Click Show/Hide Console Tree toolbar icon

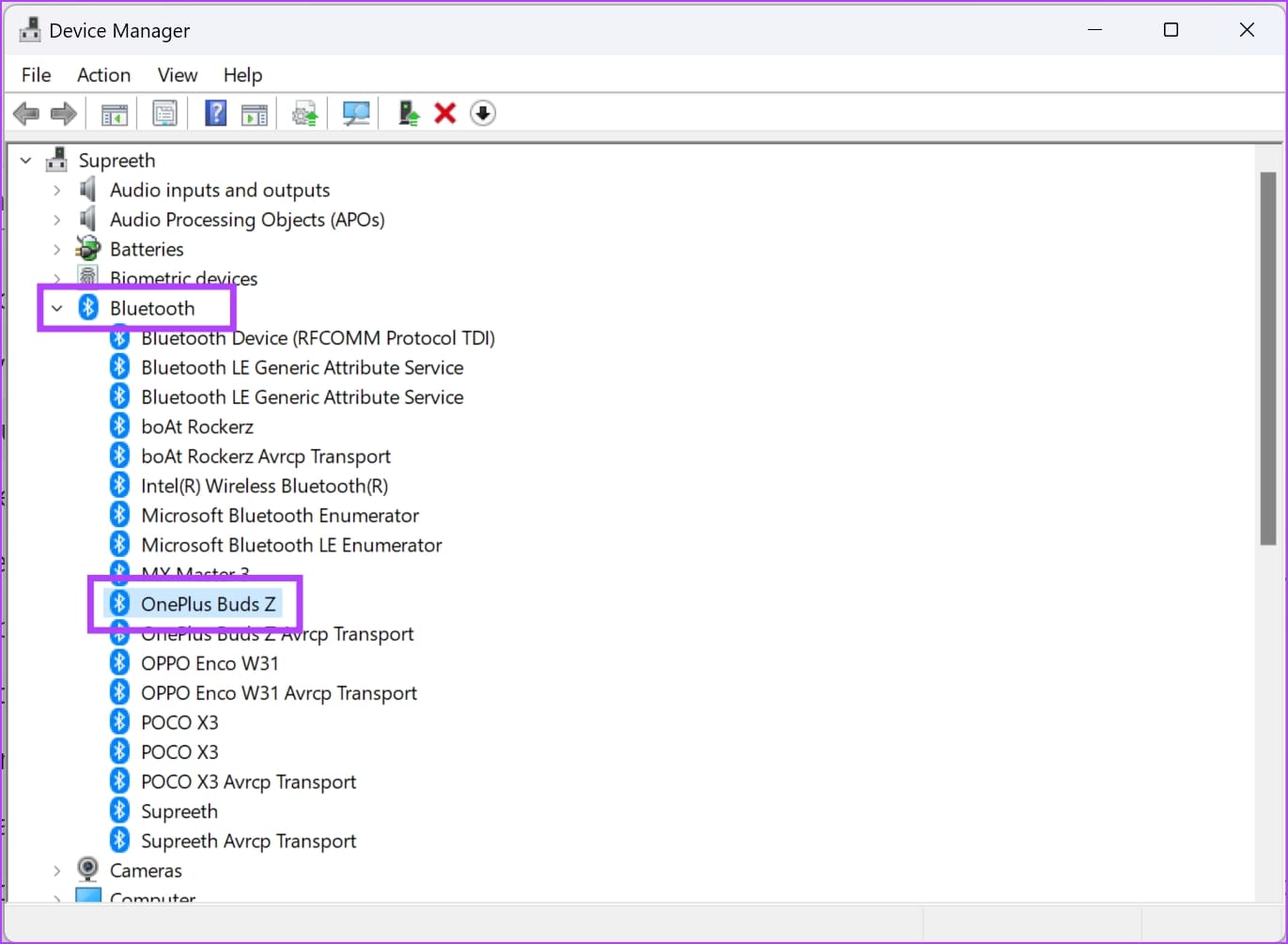(x=114, y=115)
